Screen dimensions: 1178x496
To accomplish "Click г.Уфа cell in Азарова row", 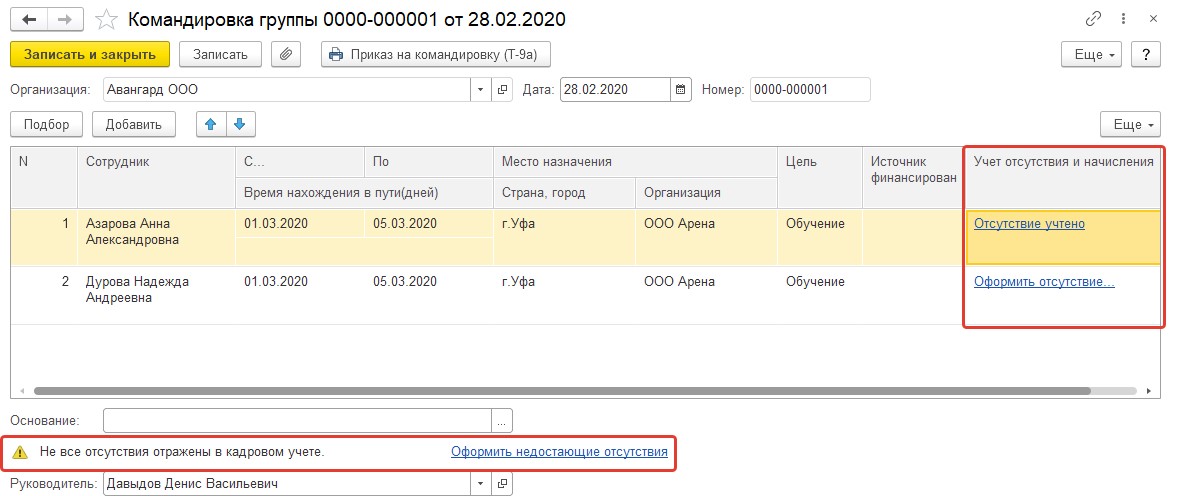I will click(564, 237).
